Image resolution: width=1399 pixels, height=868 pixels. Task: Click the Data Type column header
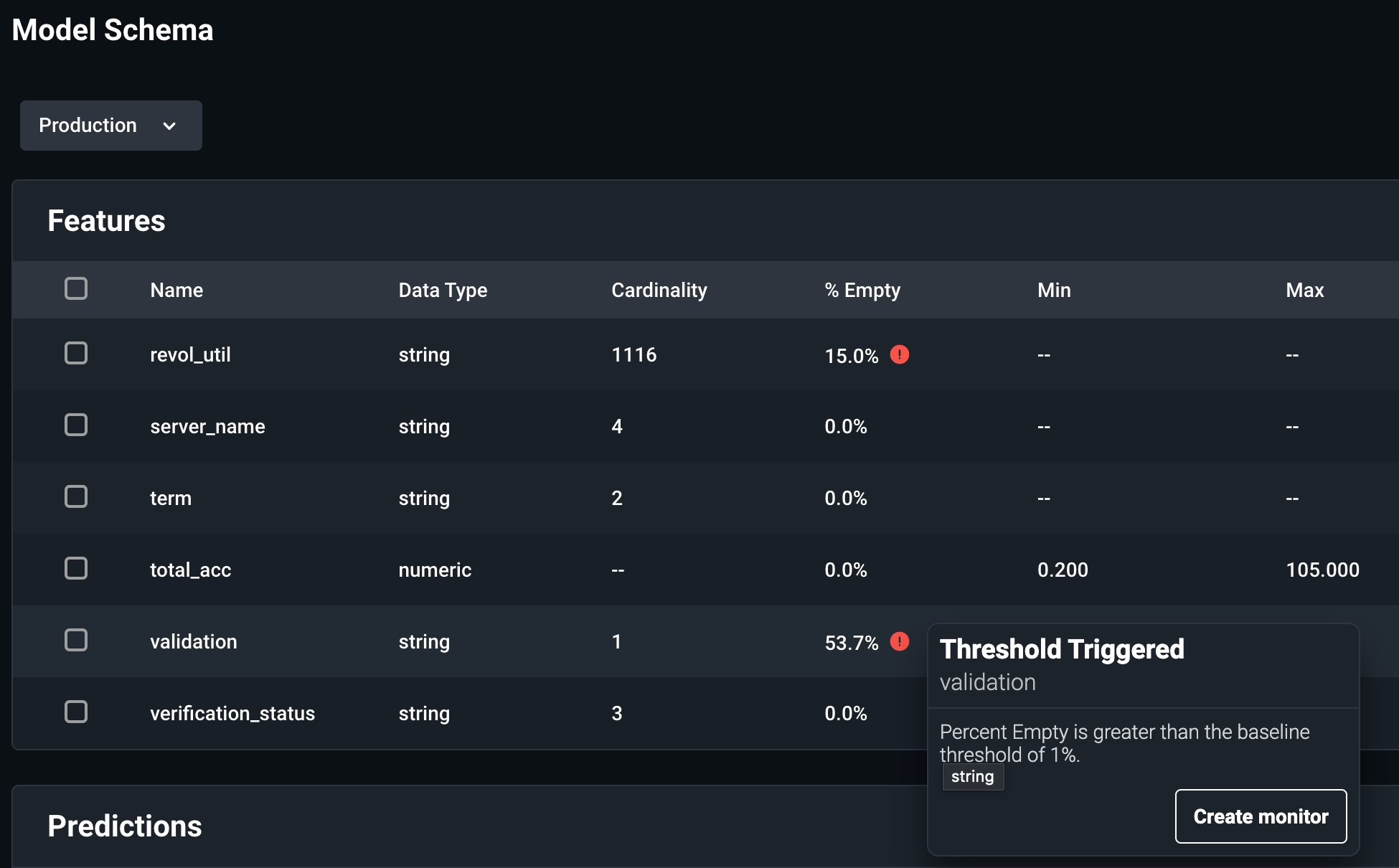[443, 290]
